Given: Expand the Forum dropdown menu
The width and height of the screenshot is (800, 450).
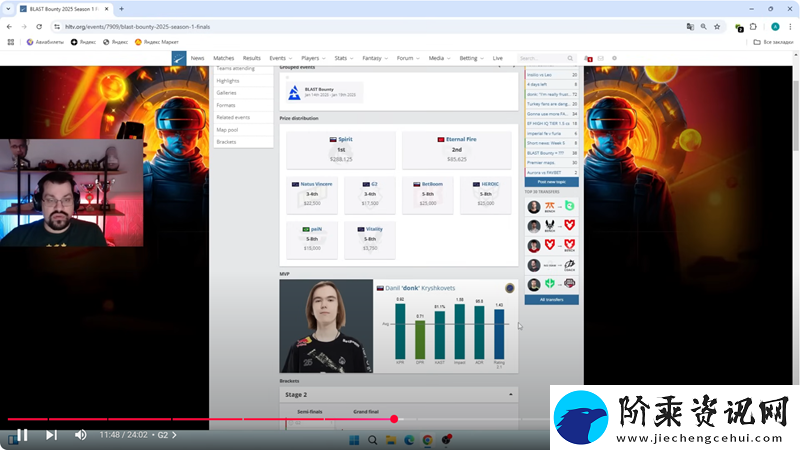Looking at the screenshot, I should pos(408,58).
